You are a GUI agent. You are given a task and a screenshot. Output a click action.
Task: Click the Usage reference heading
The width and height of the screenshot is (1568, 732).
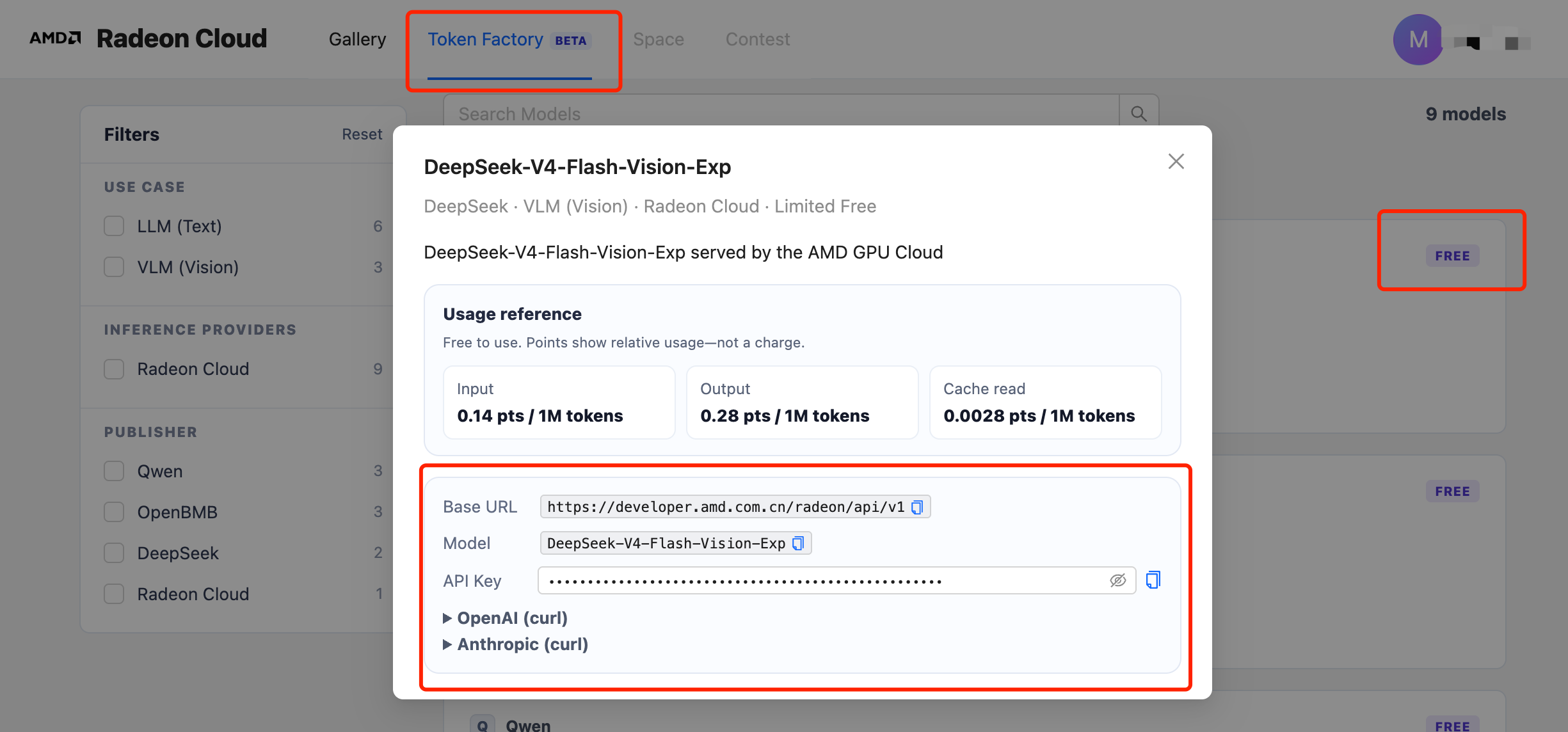click(x=512, y=314)
